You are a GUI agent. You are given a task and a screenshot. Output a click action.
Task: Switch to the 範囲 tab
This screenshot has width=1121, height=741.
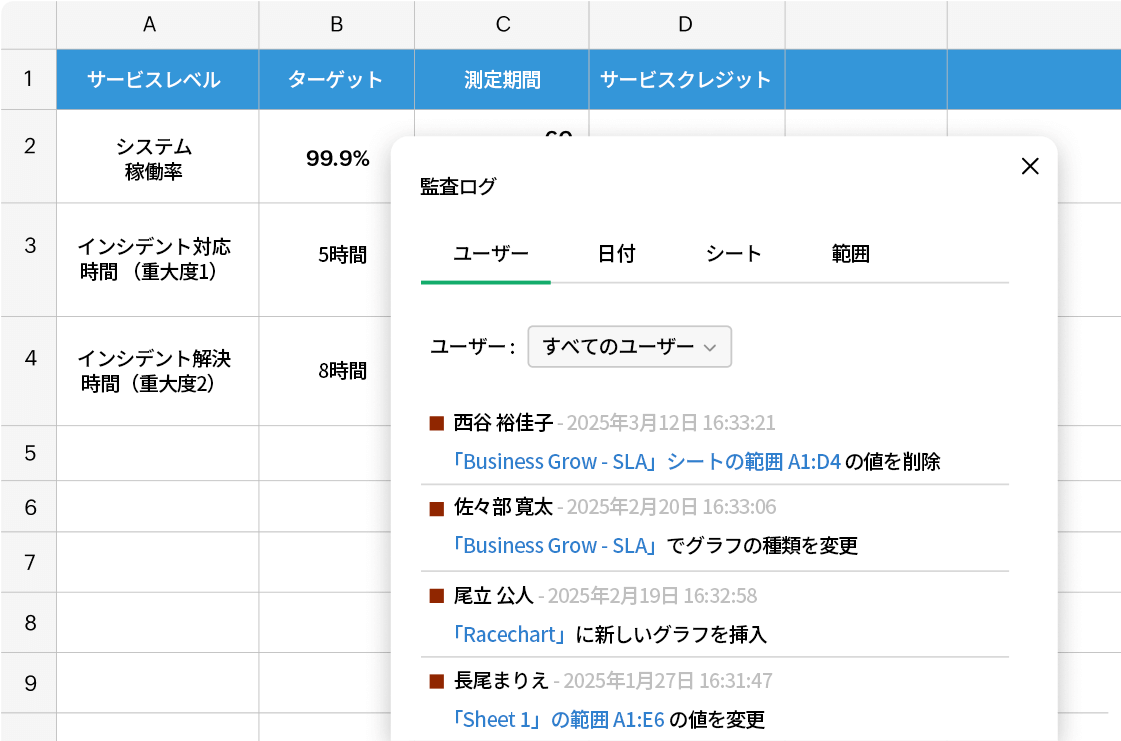point(850,254)
